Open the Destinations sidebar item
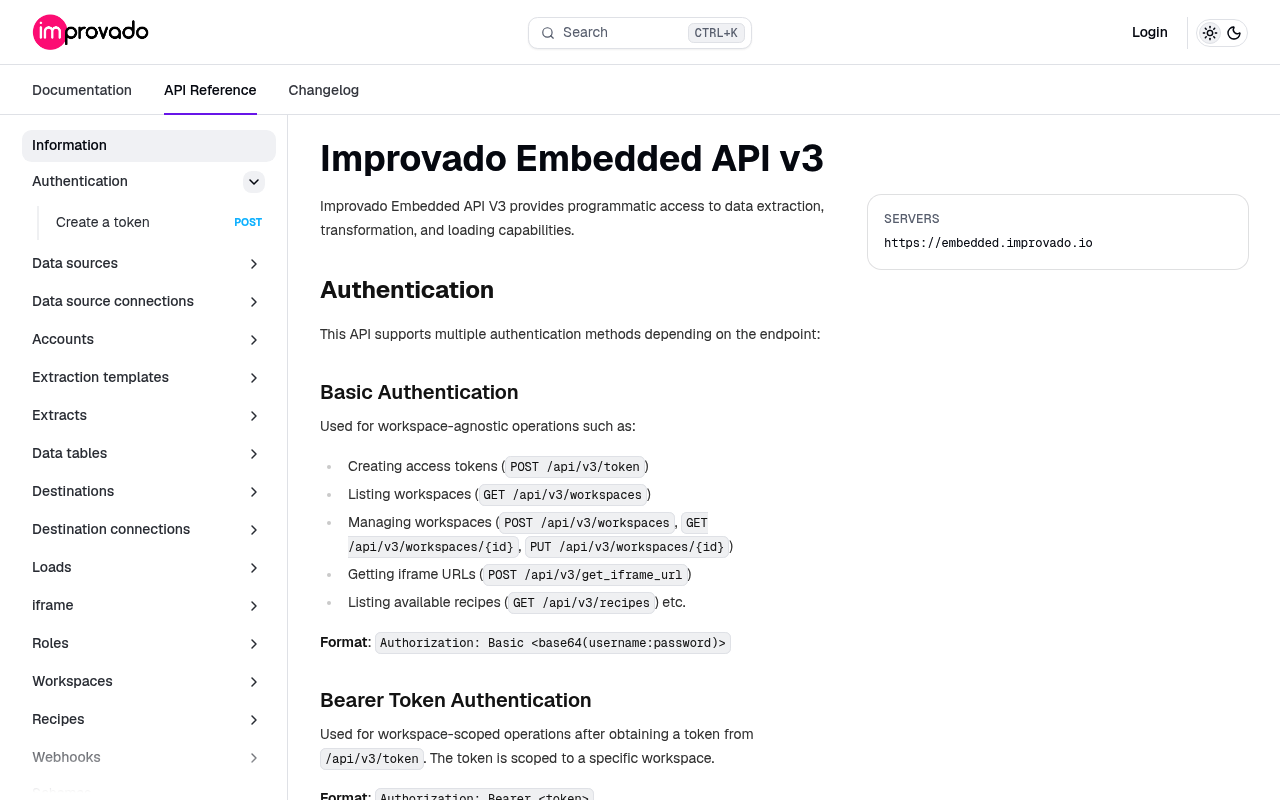Viewport: 1280px width, 800px height. [73, 491]
